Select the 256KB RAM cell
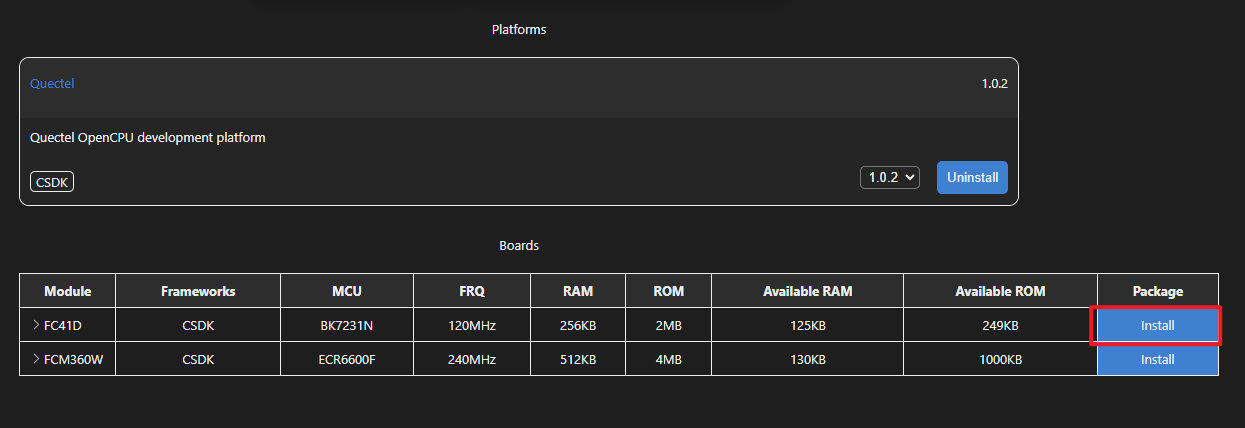Screen dimensions: 1245x428 [x=578, y=326]
